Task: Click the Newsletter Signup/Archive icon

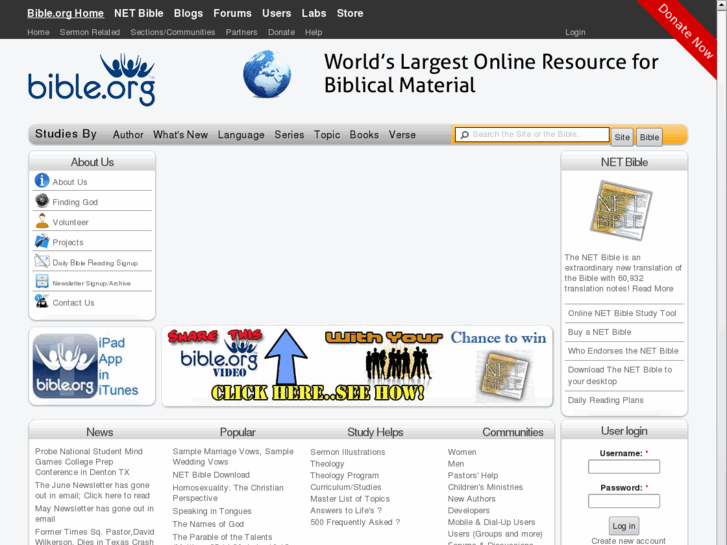Action: (42, 281)
